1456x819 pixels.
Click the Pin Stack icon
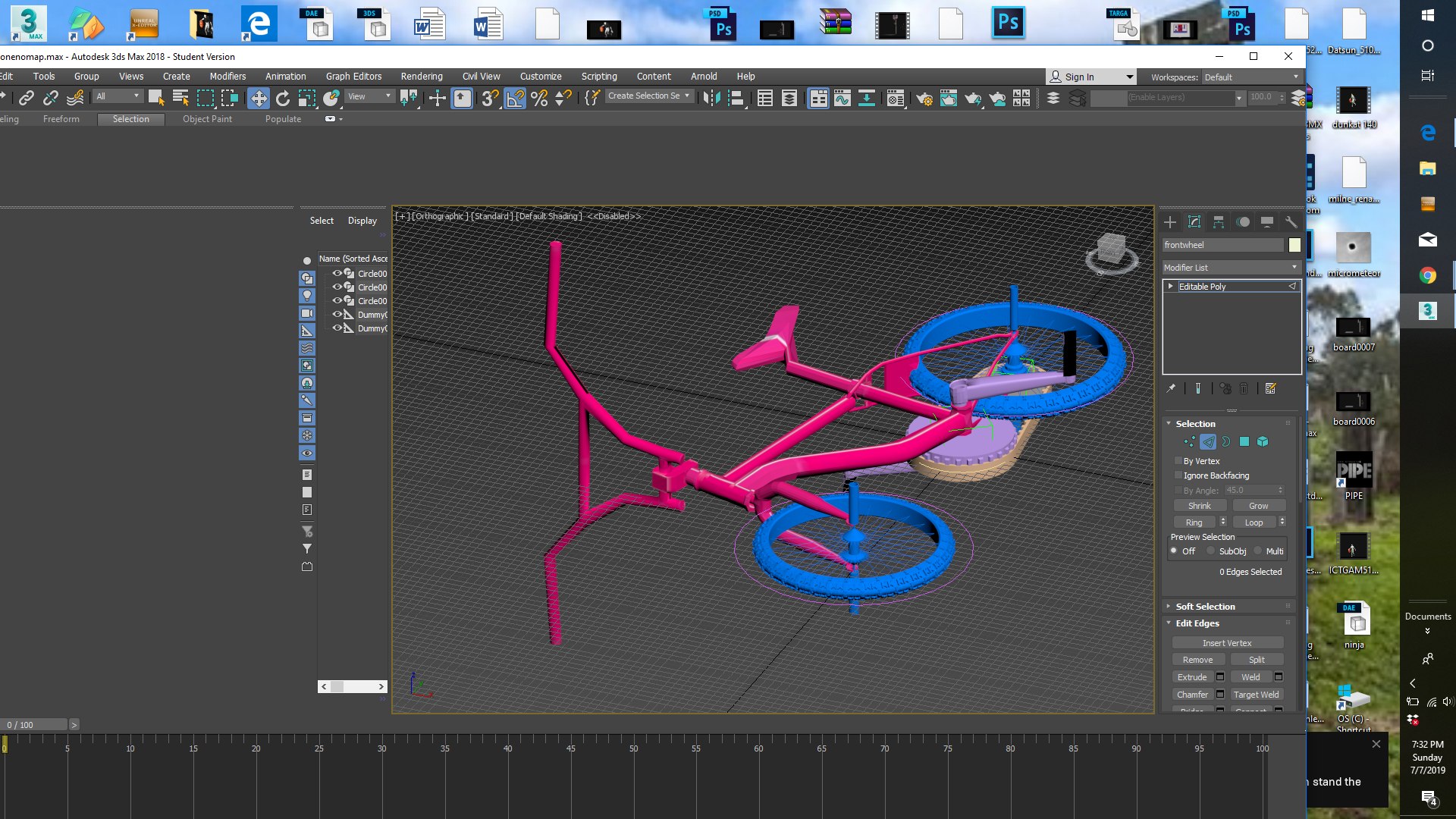point(1171,388)
